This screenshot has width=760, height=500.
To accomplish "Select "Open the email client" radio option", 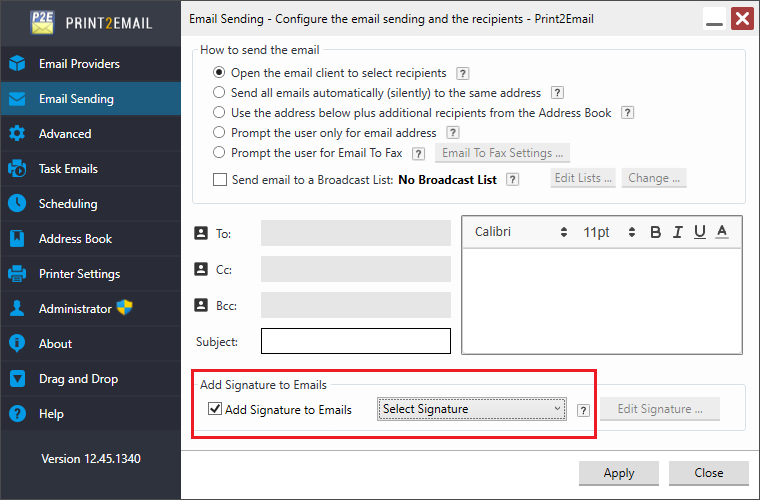I will point(219,73).
